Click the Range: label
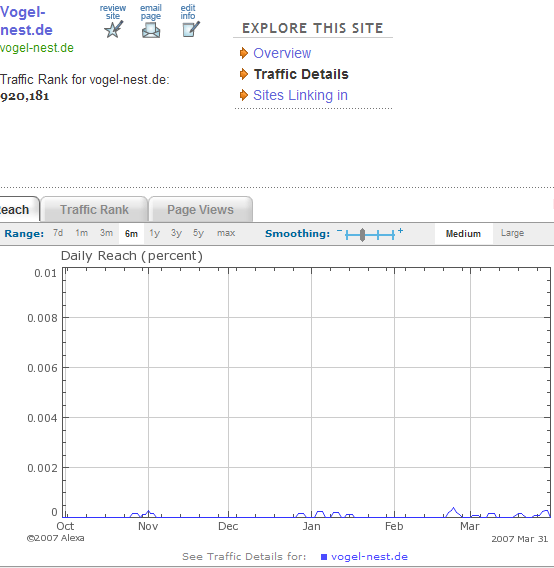 [x=24, y=234]
